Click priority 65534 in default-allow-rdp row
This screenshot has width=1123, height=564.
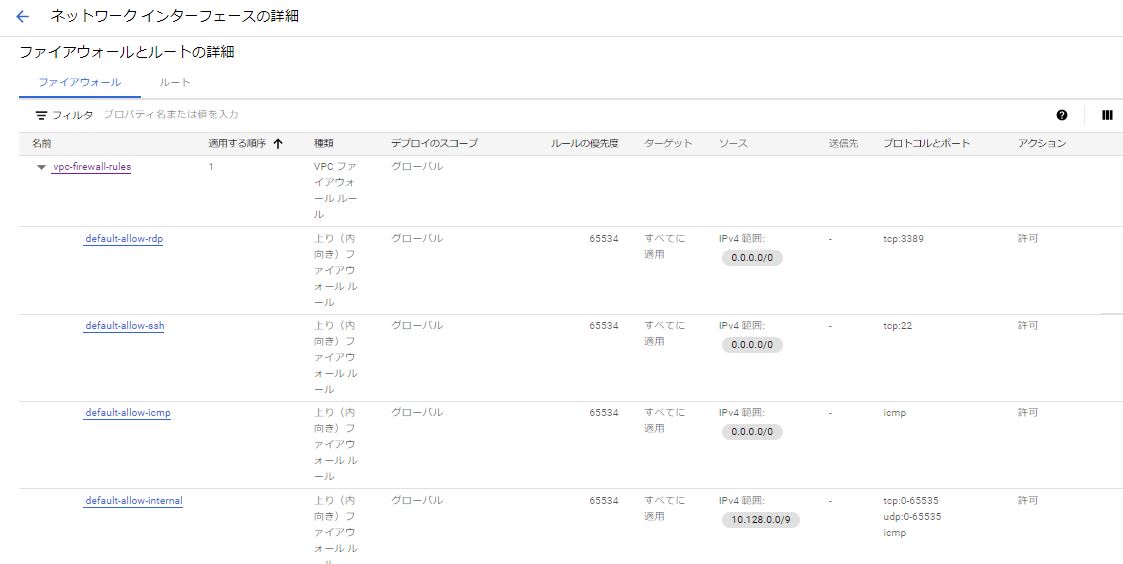point(604,239)
